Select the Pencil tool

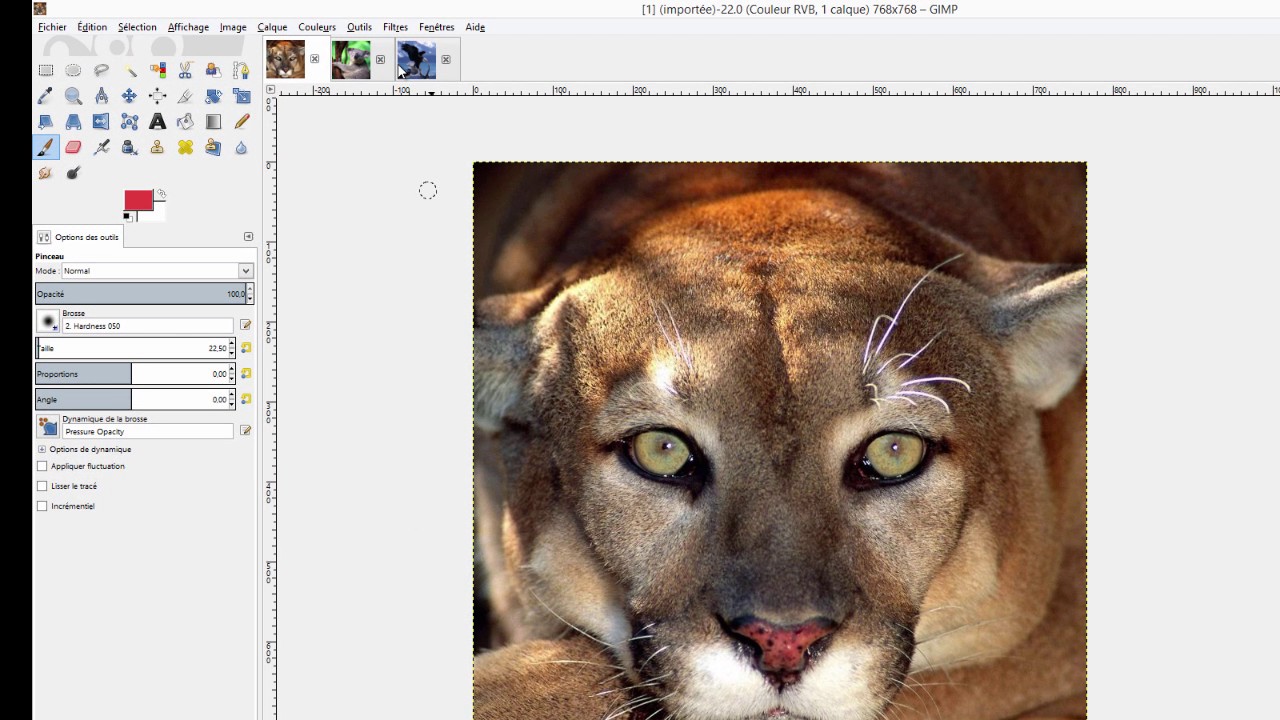click(241, 122)
